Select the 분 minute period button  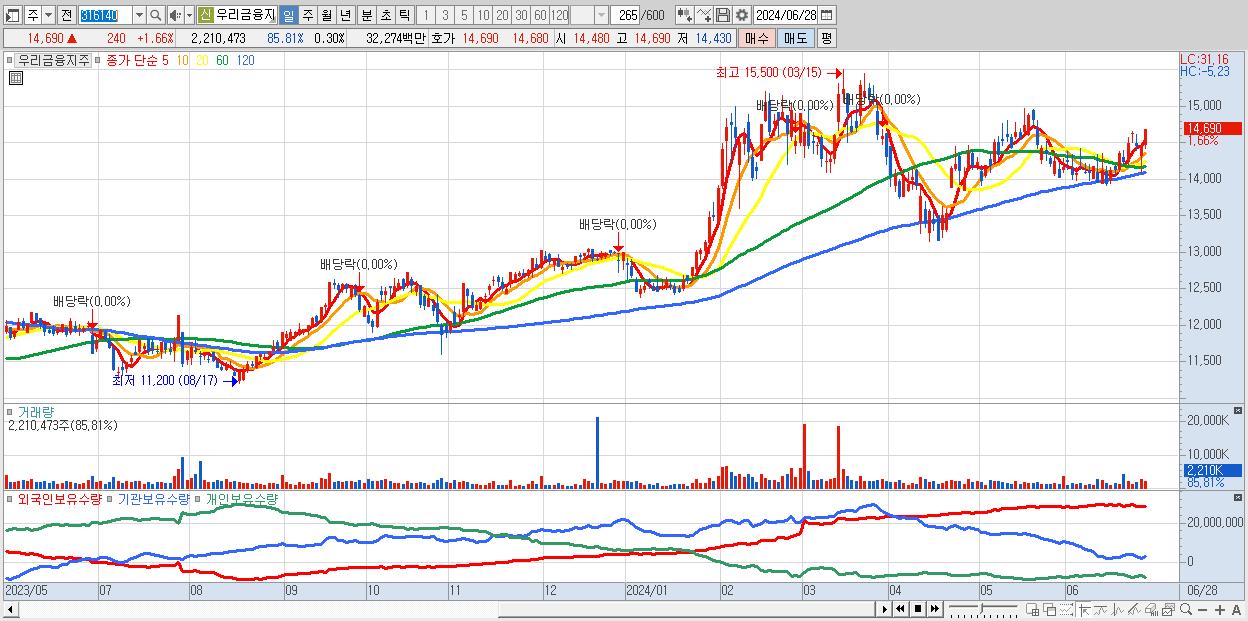pos(366,15)
